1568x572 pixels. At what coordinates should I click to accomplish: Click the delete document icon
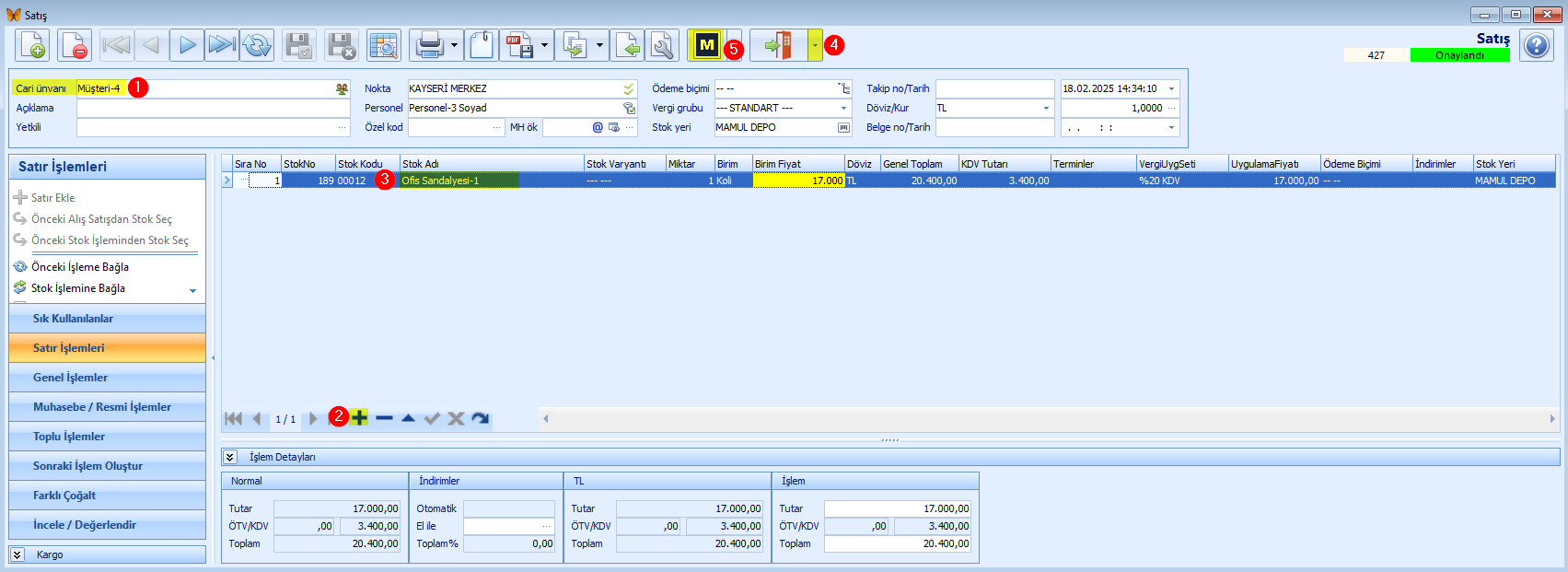[75, 45]
